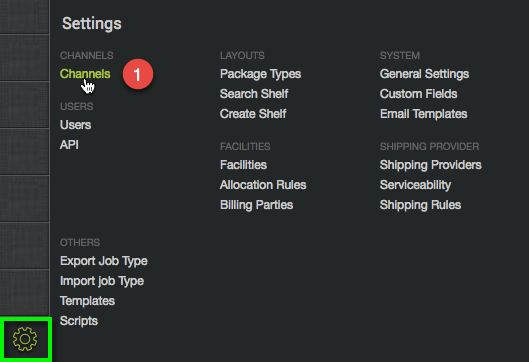529x362 pixels.
Task: Select Templates under Others
Action: coord(87,301)
